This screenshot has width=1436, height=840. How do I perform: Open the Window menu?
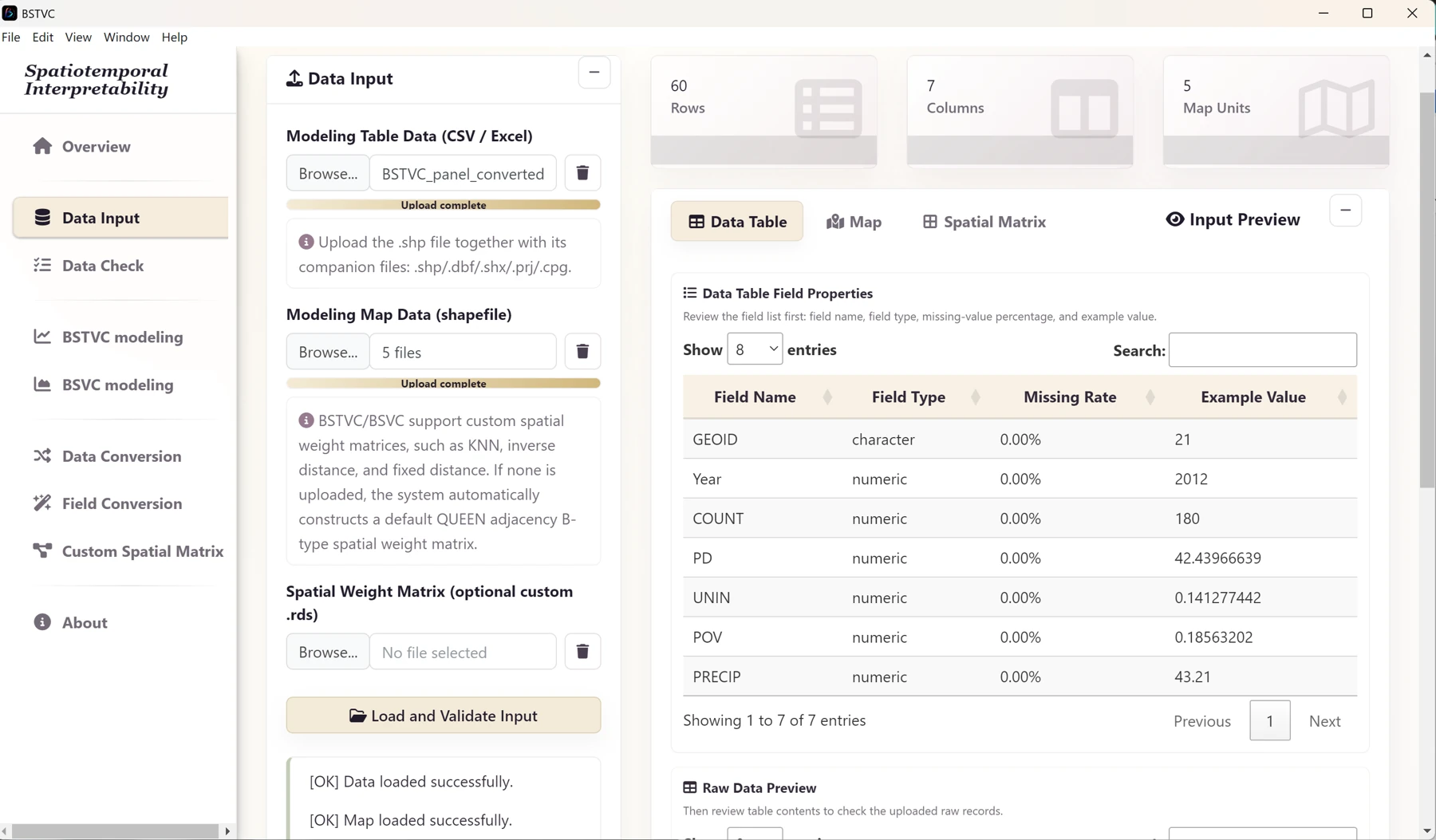[126, 37]
